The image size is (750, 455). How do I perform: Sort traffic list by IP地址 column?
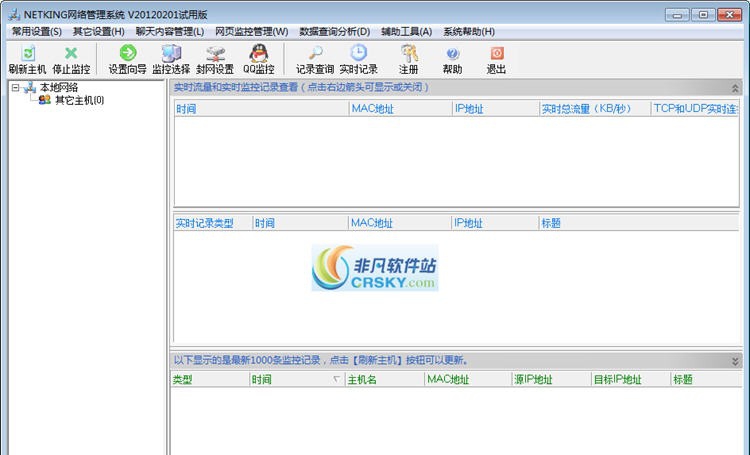[x=496, y=109]
